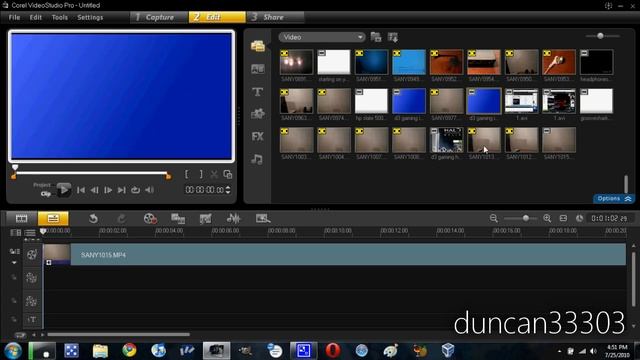Step to the next frame
640x360 pixels.
[108, 190]
